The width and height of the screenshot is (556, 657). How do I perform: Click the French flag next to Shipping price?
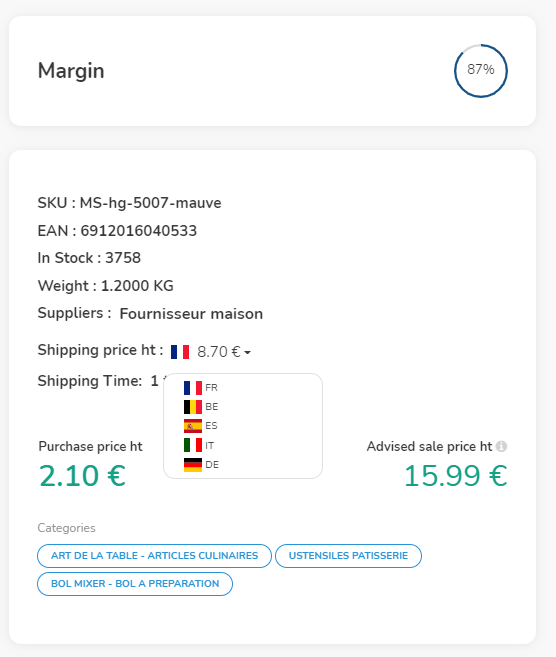coord(180,352)
